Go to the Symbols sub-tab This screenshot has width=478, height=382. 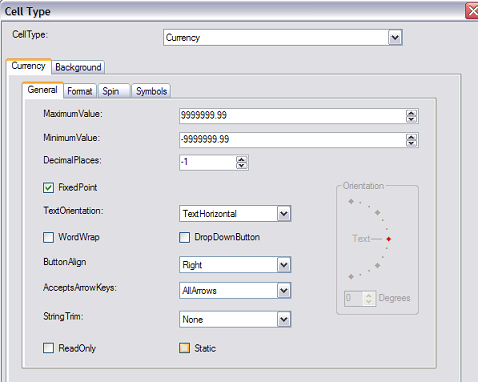click(x=151, y=91)
